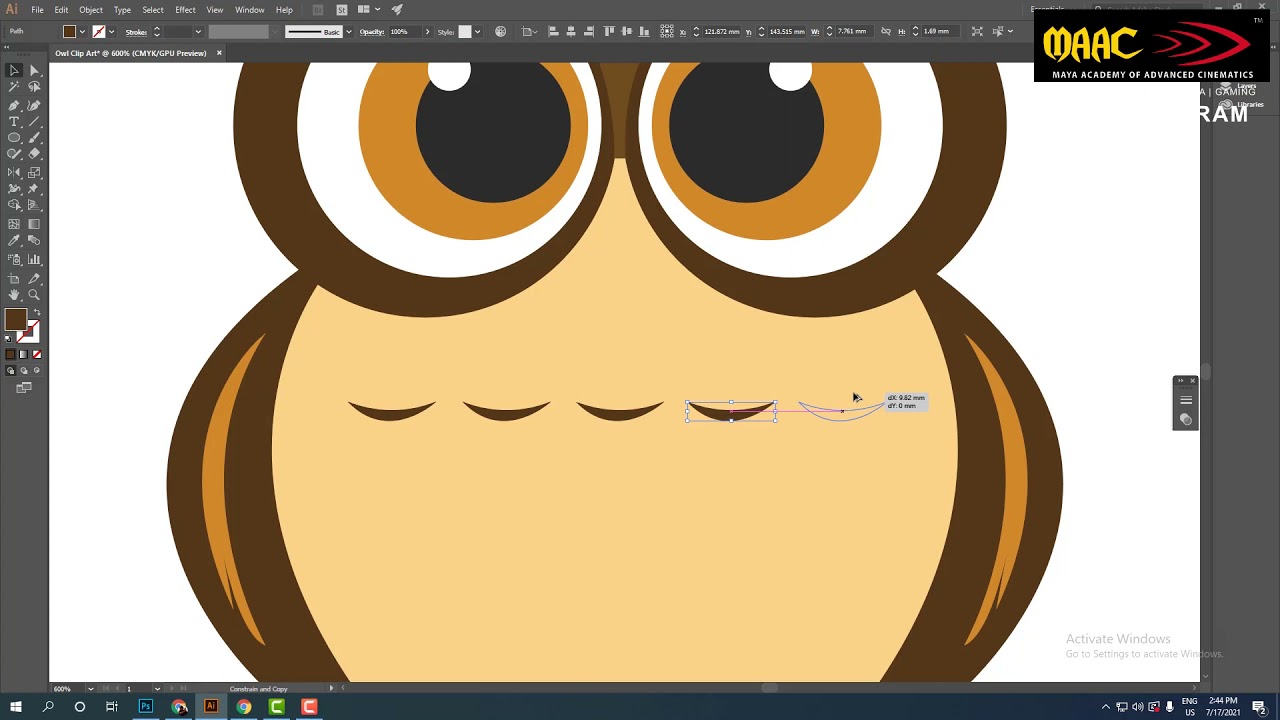
Task: Change the screen mode
Action: (x=24, y=388)
